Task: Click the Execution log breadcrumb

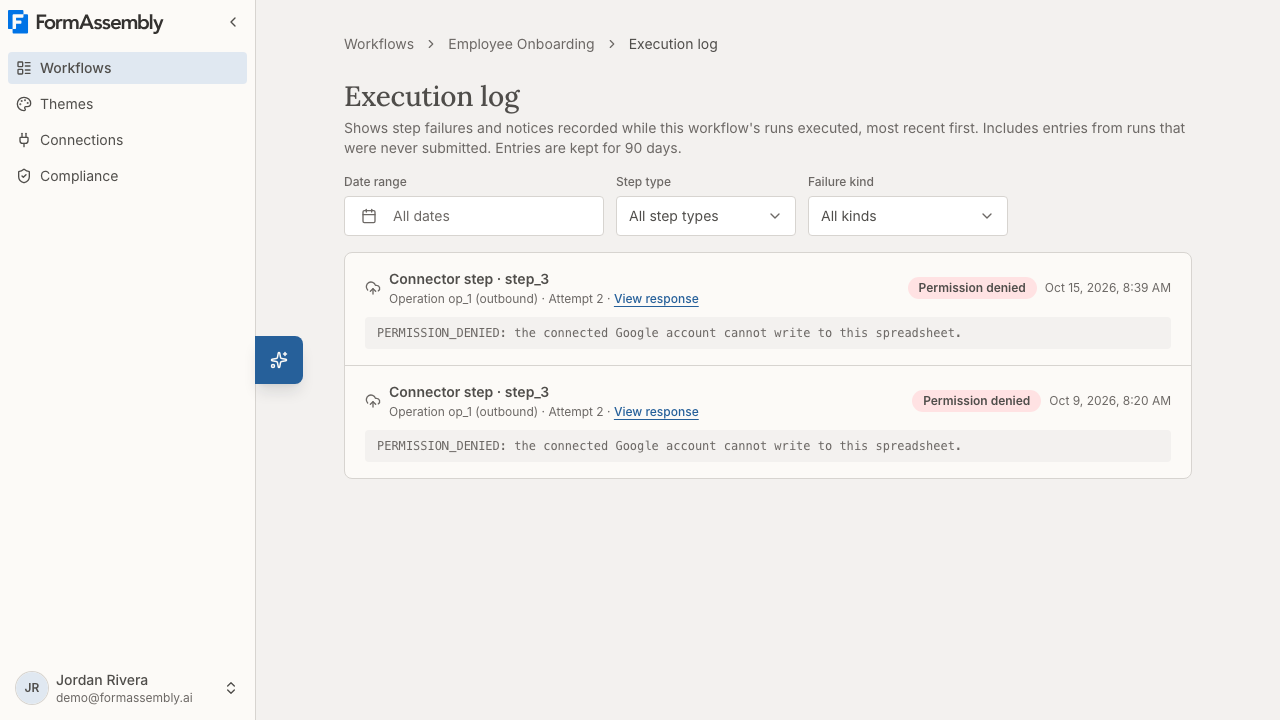Action: 673,44
